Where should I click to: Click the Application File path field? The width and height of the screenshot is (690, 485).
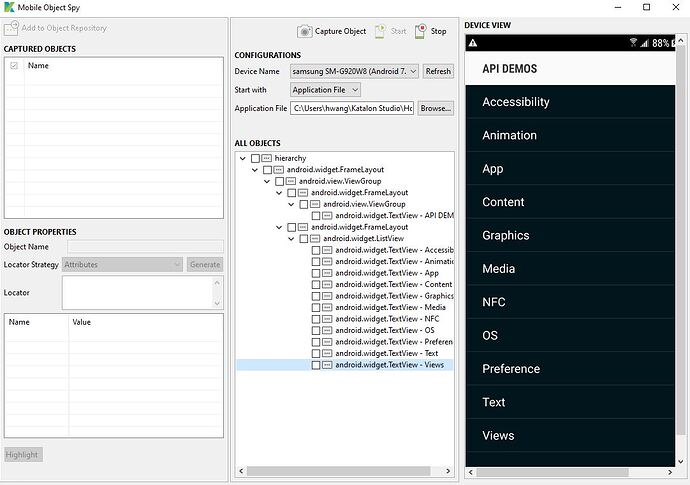352,108
